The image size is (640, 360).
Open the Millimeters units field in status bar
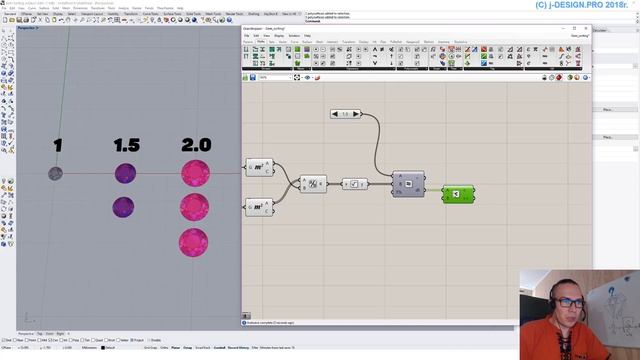[x=89, y=348]
